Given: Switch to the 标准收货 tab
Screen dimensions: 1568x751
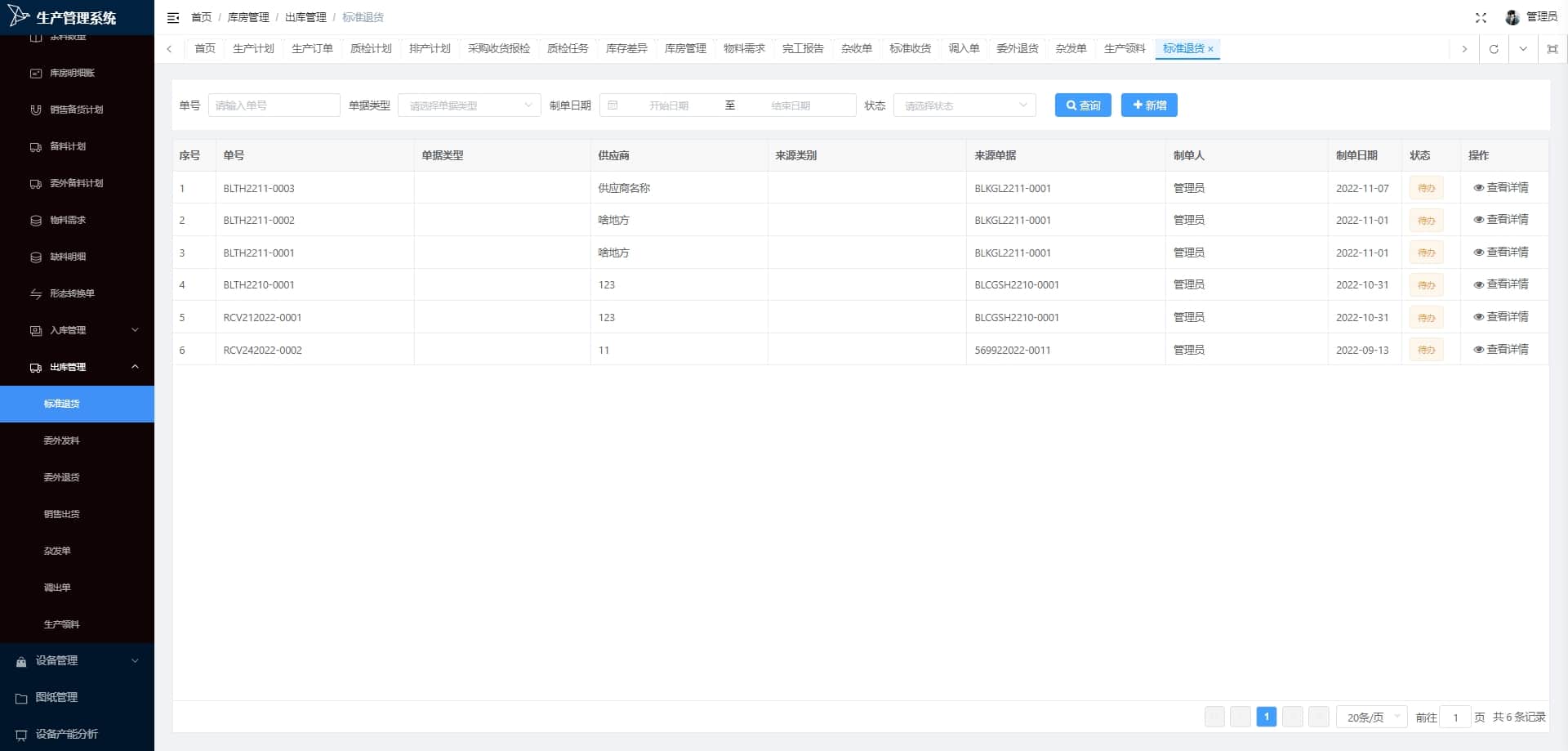Looking at the screenshot, I should [x=910, y=49].
